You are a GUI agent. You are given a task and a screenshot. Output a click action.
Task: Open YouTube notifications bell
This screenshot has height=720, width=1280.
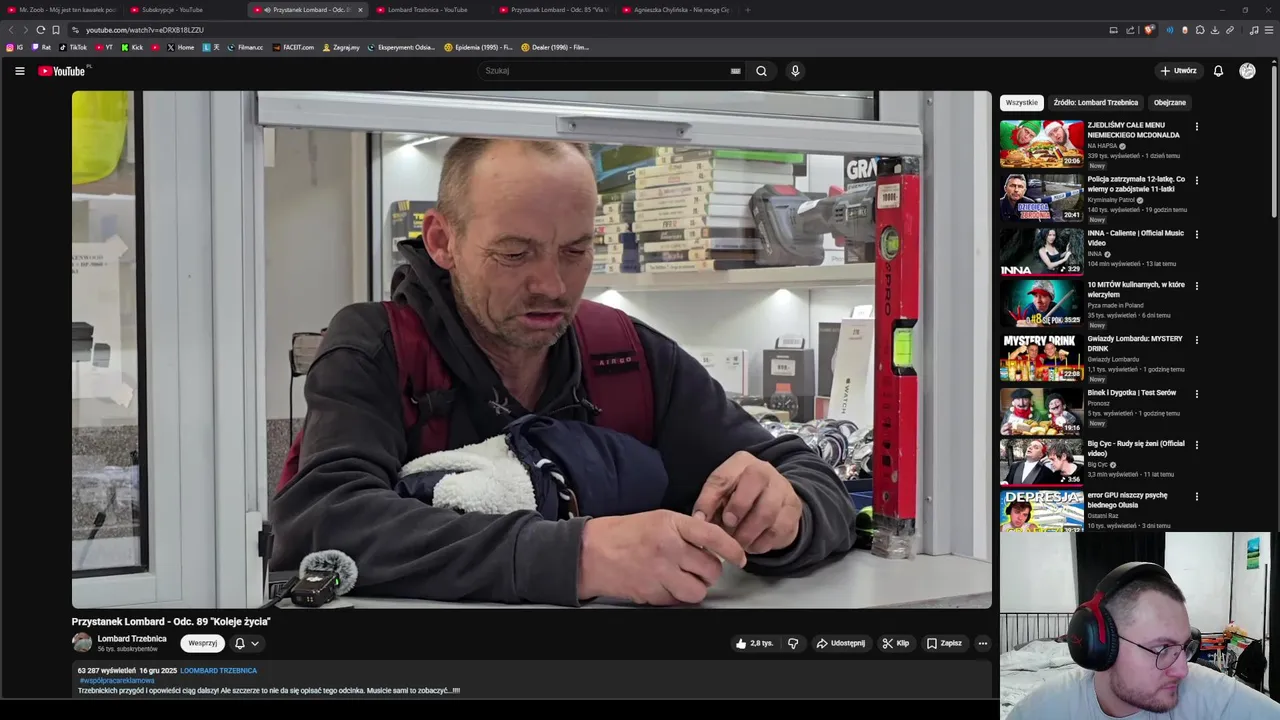tap(1218, 71)
